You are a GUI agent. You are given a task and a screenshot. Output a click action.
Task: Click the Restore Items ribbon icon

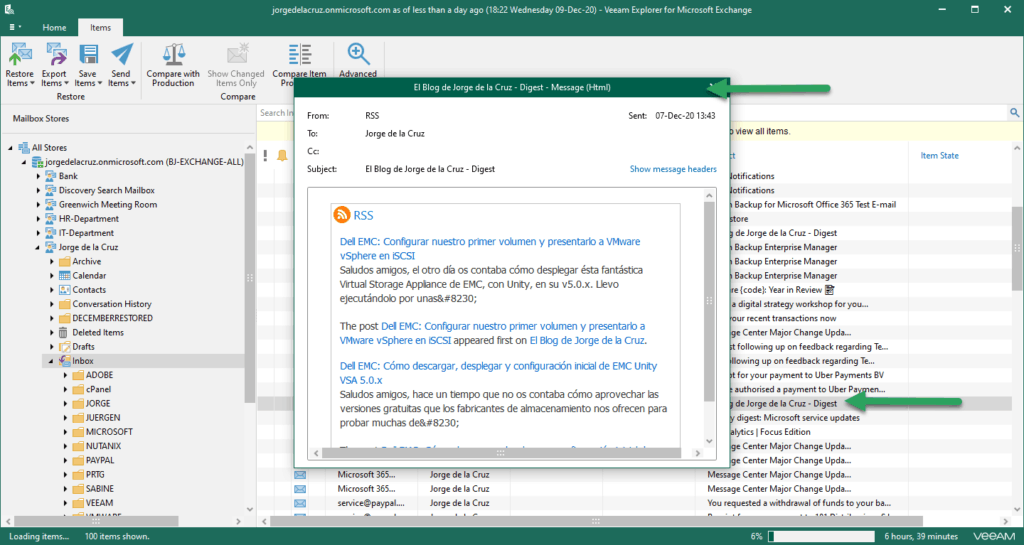coord(20,54)
